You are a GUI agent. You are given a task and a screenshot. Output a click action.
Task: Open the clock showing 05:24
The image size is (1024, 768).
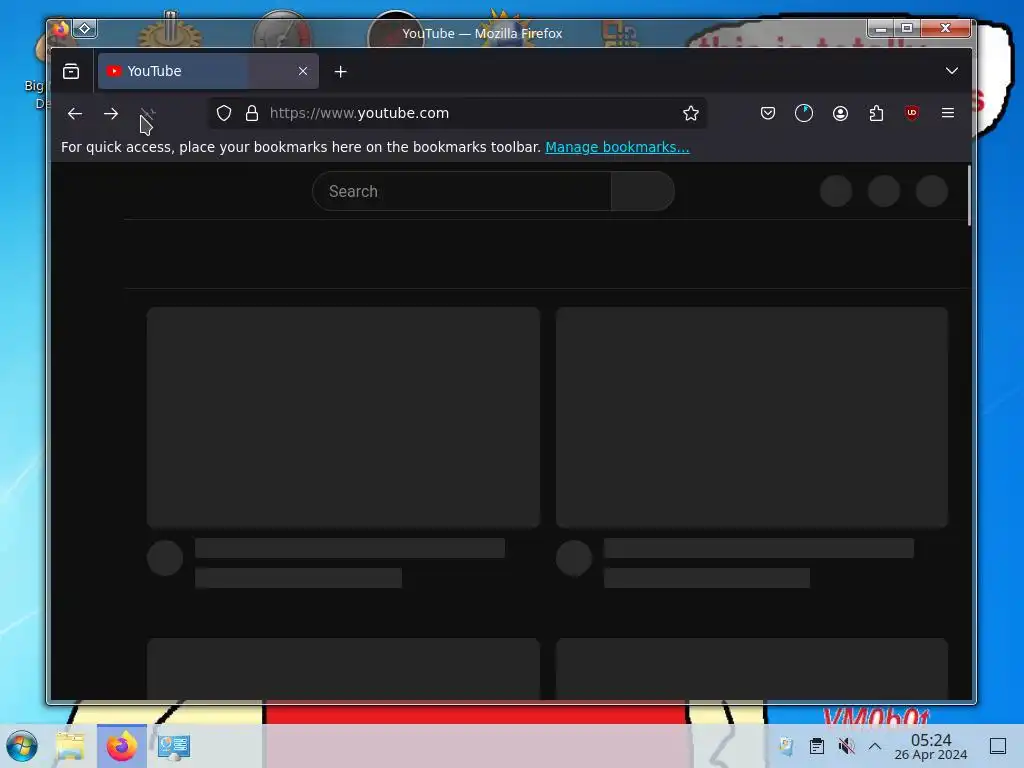(931, 746)
